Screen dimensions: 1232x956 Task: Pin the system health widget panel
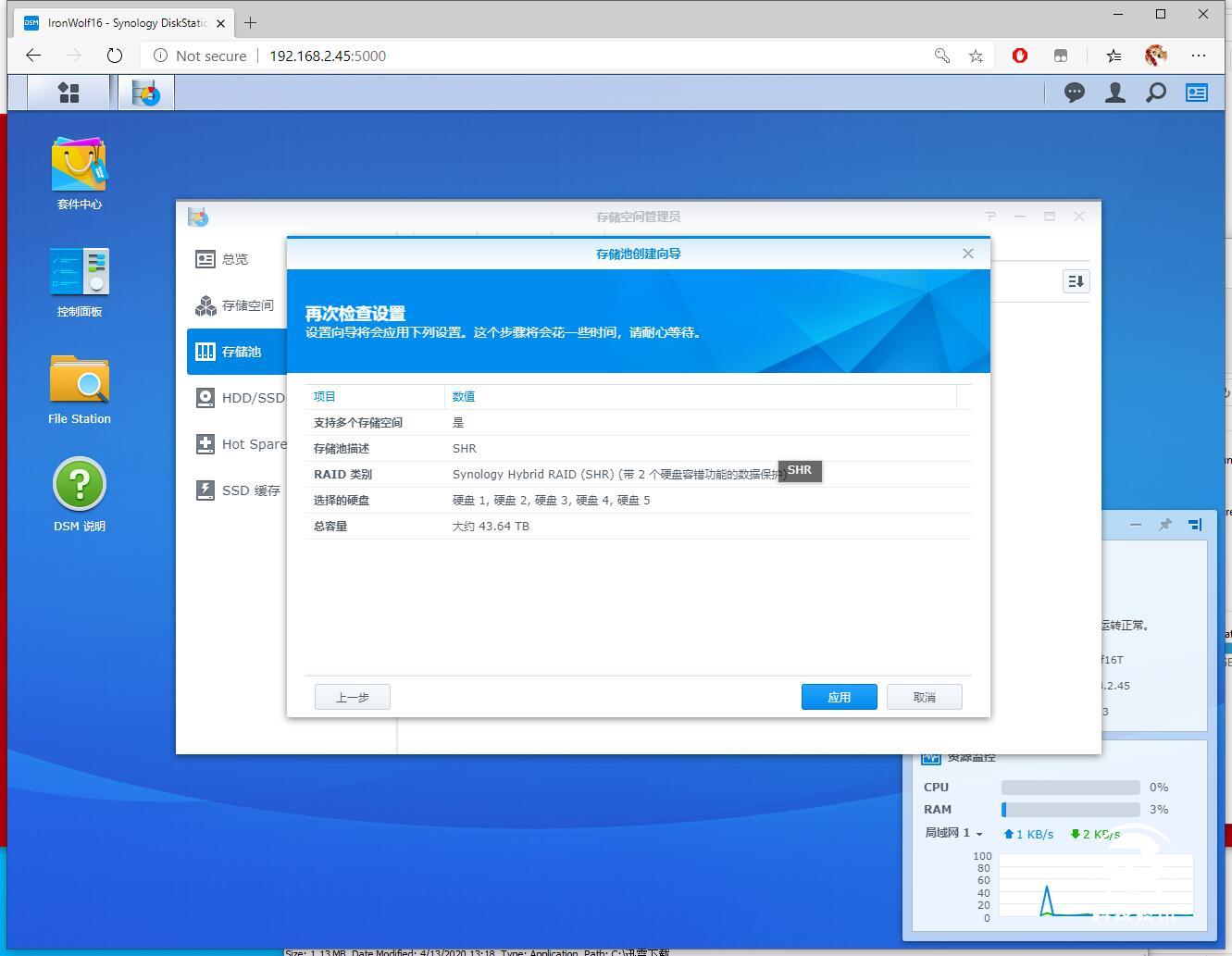[1164, 525]
